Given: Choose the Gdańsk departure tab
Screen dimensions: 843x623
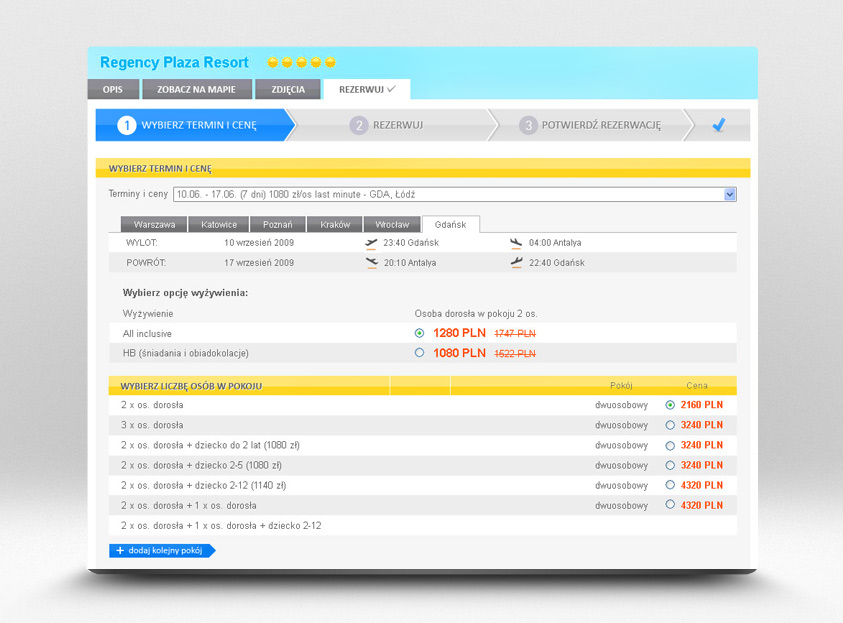Looking at the screenshot, I should pos(451,225).
